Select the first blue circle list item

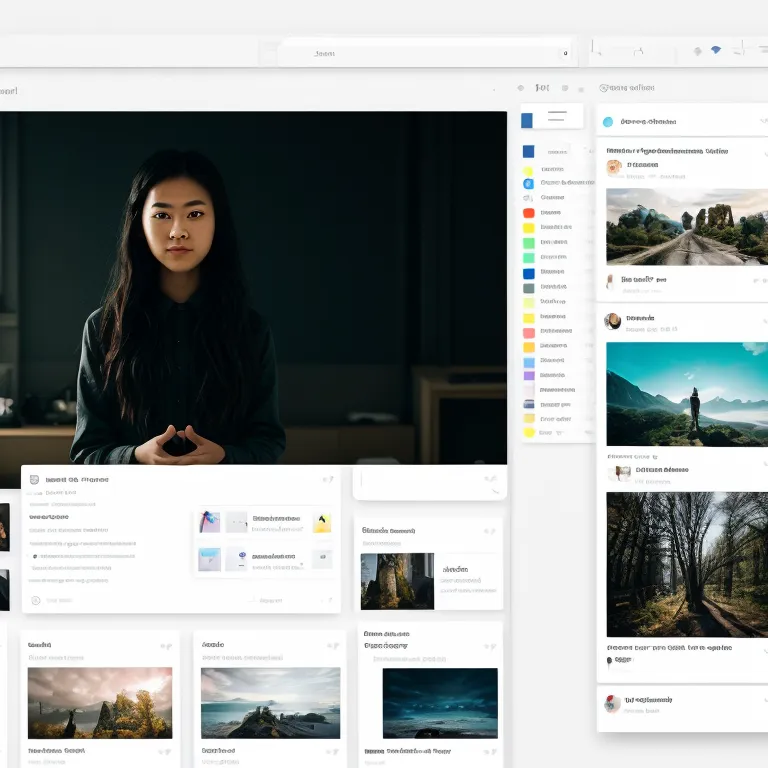pos(528,183)
